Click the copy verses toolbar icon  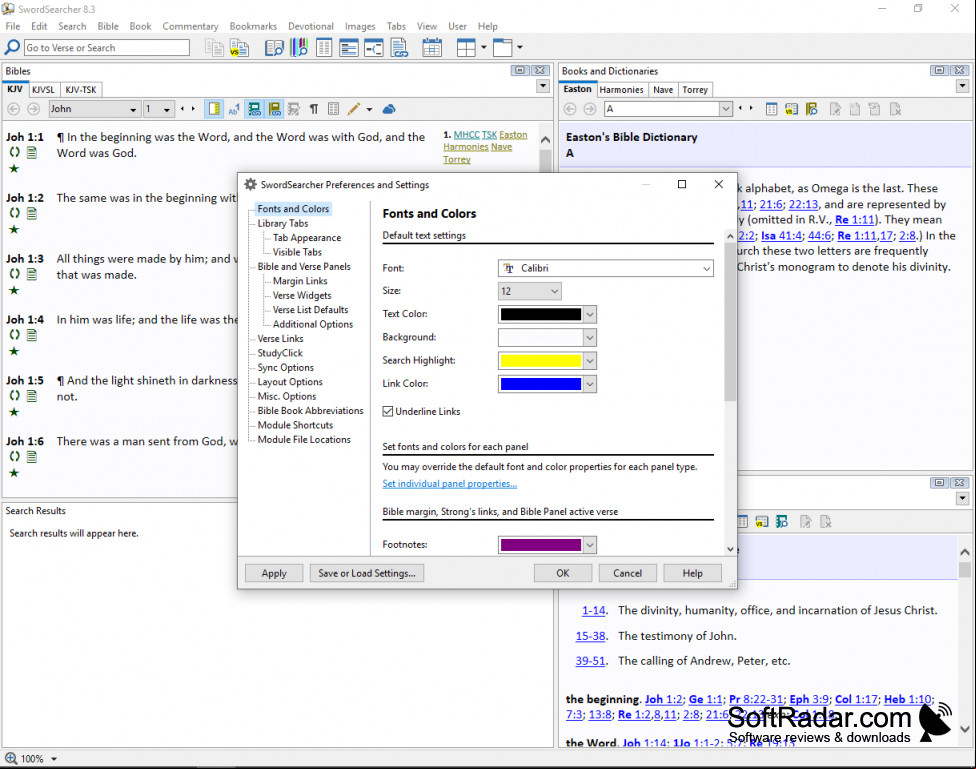pos(215,47)
